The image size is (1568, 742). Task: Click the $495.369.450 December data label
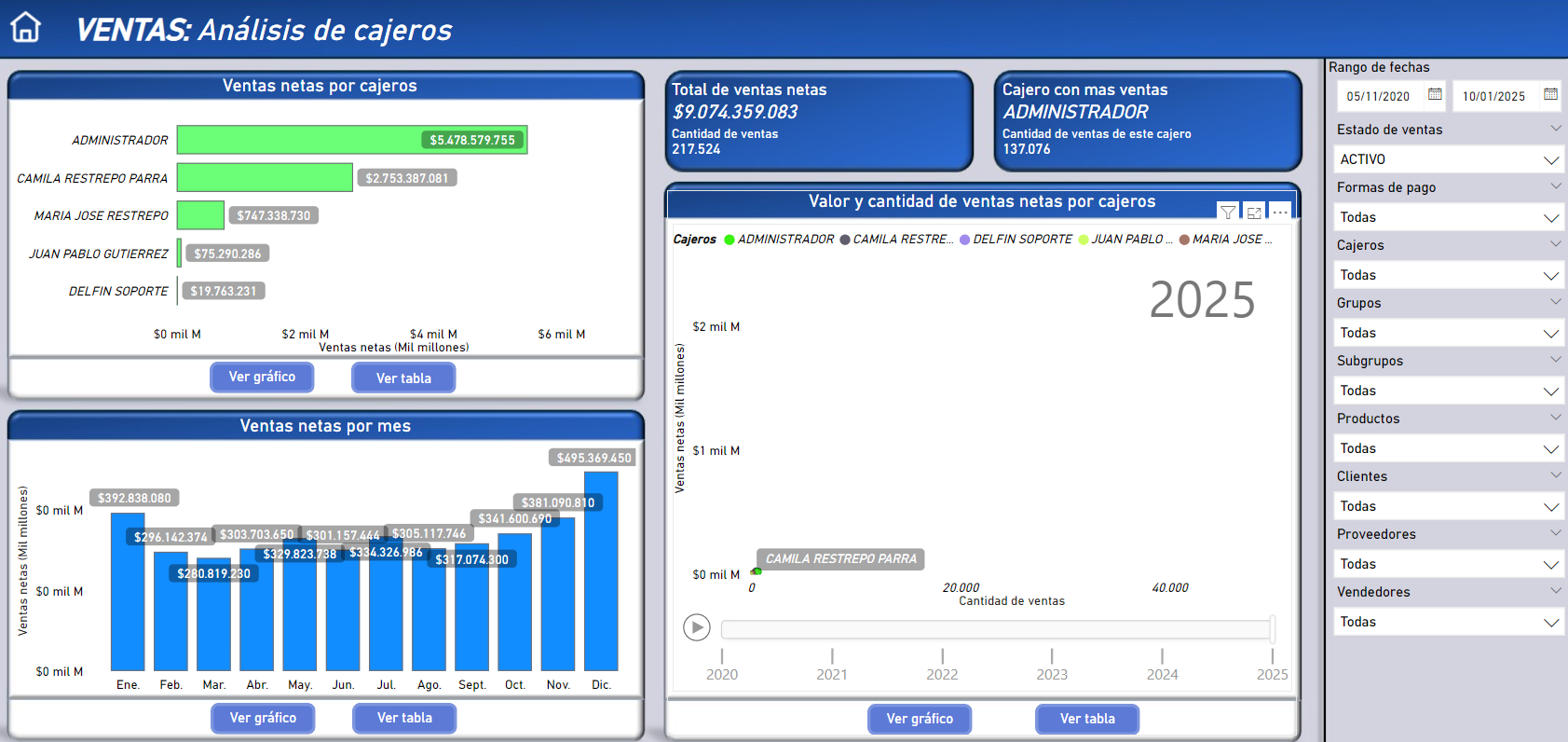[x=593, y=458]
